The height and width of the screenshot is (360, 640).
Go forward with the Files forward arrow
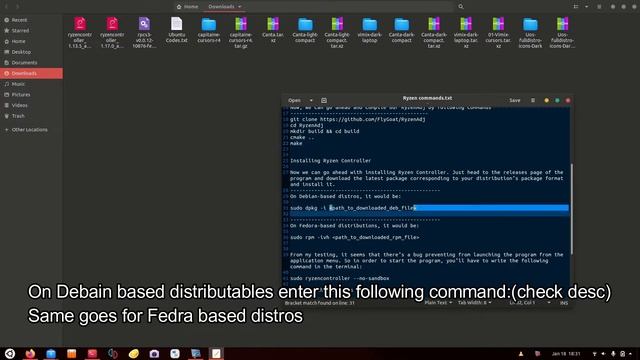18,7
